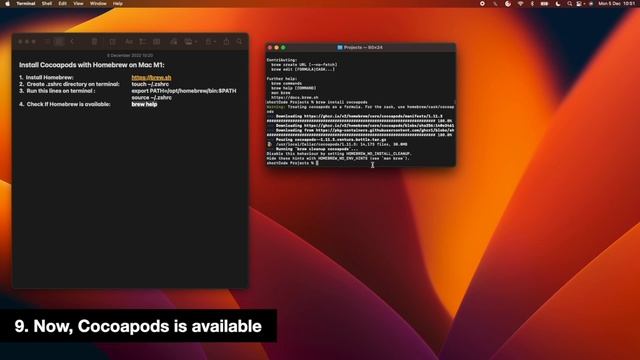
Task: Open the Shell menu
Action: [47, 3]
